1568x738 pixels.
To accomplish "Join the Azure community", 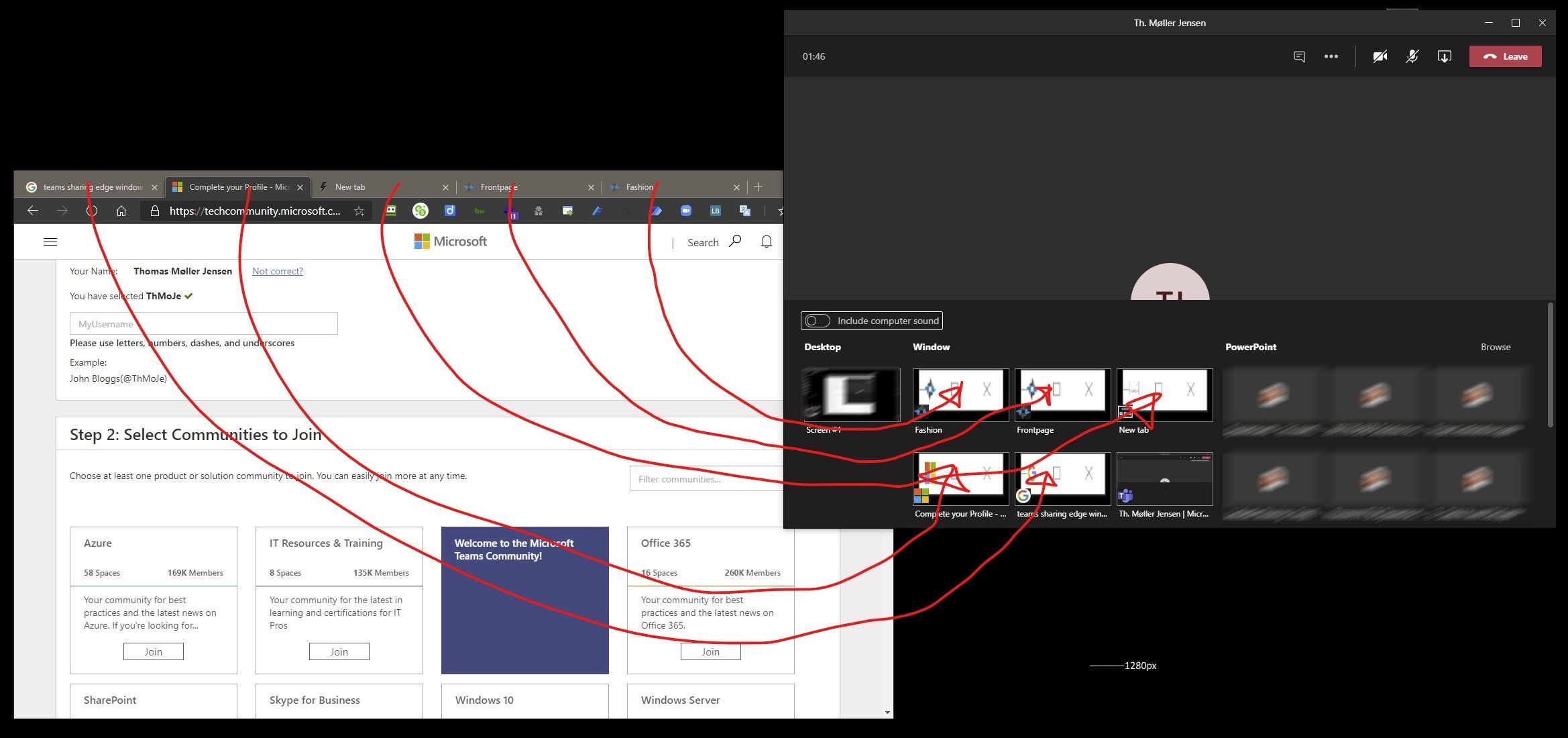I will [x=153, y=651].
